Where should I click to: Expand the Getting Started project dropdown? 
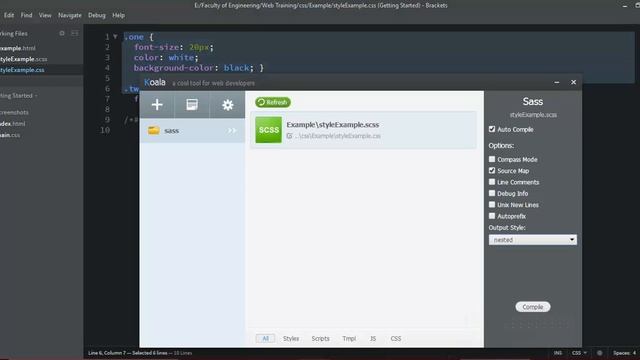coord(19,96)
